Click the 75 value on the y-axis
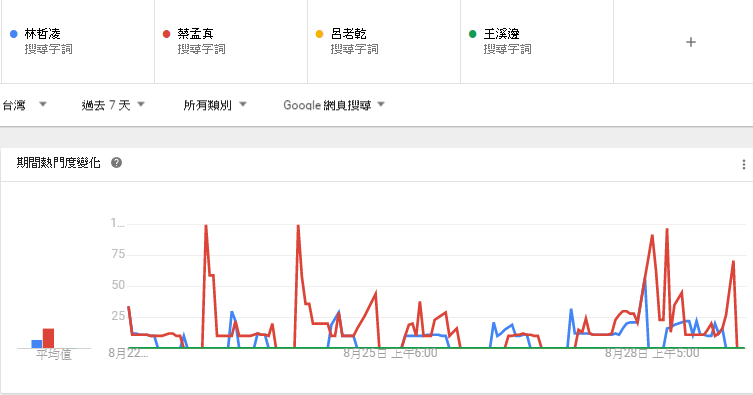The width and height of the screenshot is (753, 395). [x=118, y=254]
